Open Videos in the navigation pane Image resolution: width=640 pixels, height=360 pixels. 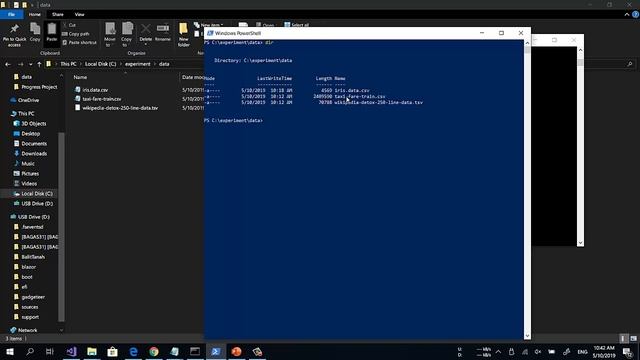29,184
